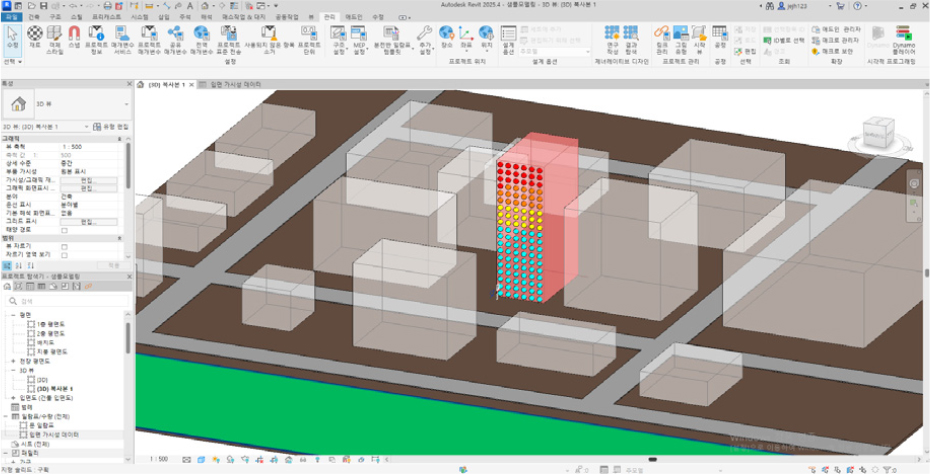930x474 pixels.
Task: Click the 유형 편집 button
Action: click(x=110, y=126)
